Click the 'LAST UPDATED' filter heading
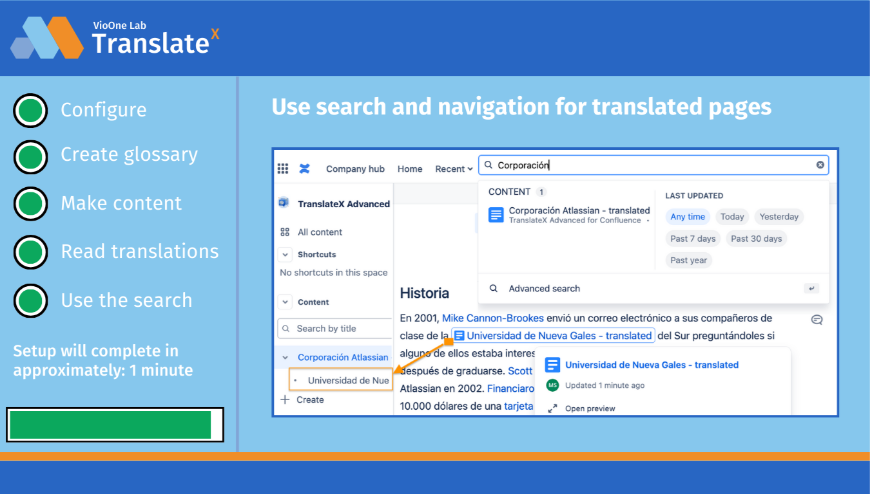 click(x=694, y=195)
